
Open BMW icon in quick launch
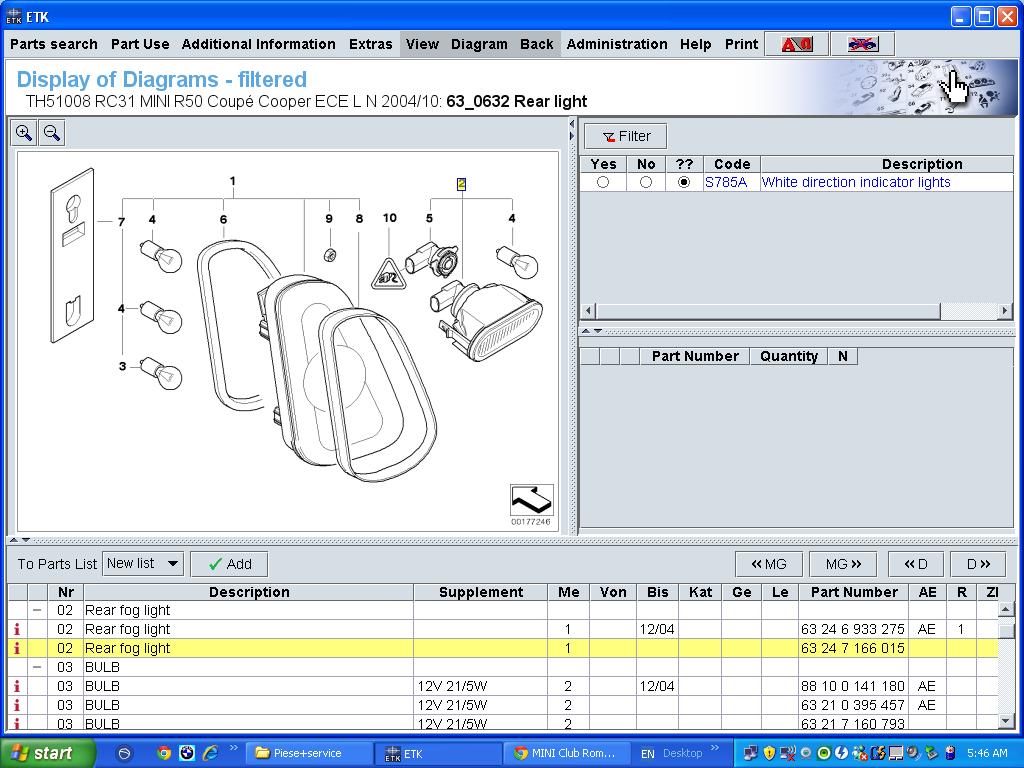pyautogui.click(x=187, y=753)
